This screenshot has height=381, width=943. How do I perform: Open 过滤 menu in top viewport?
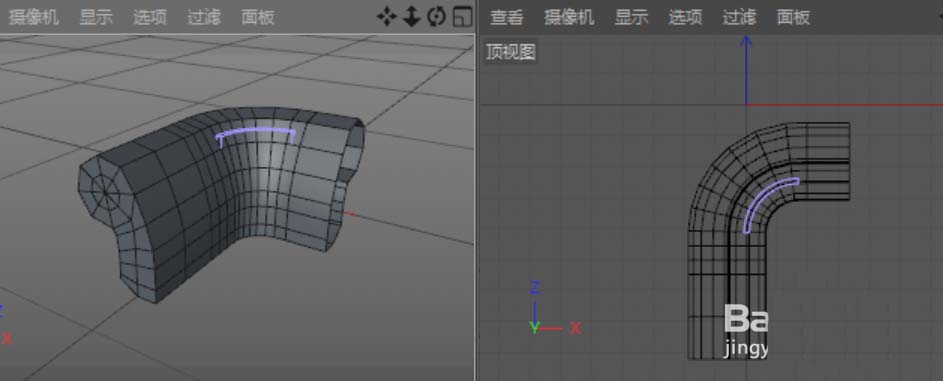point(740,17)
